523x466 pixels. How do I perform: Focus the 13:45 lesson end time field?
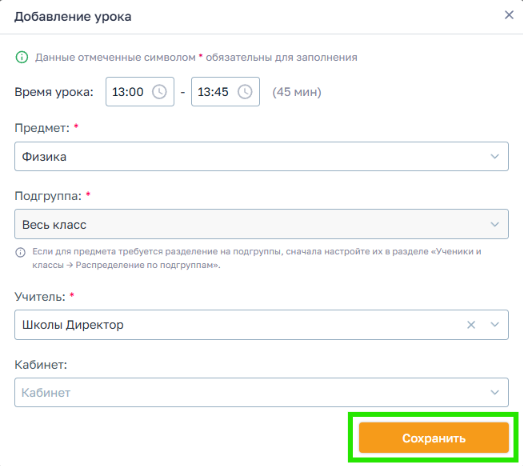click(x=225, y=92)
